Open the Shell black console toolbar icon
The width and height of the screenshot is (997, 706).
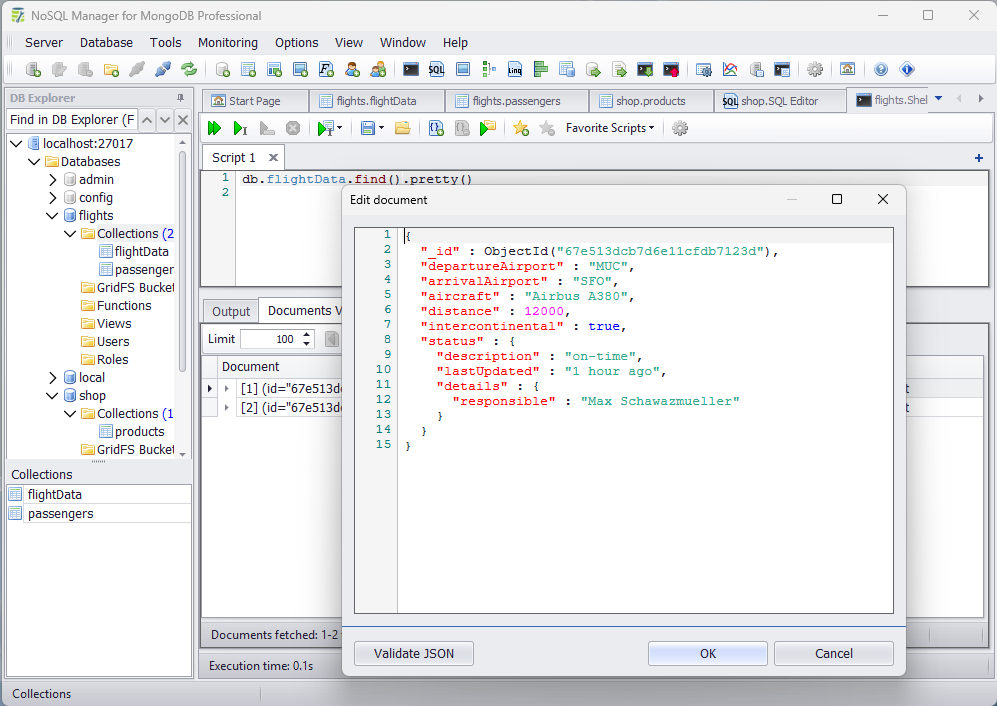click(x=411, y=69)
